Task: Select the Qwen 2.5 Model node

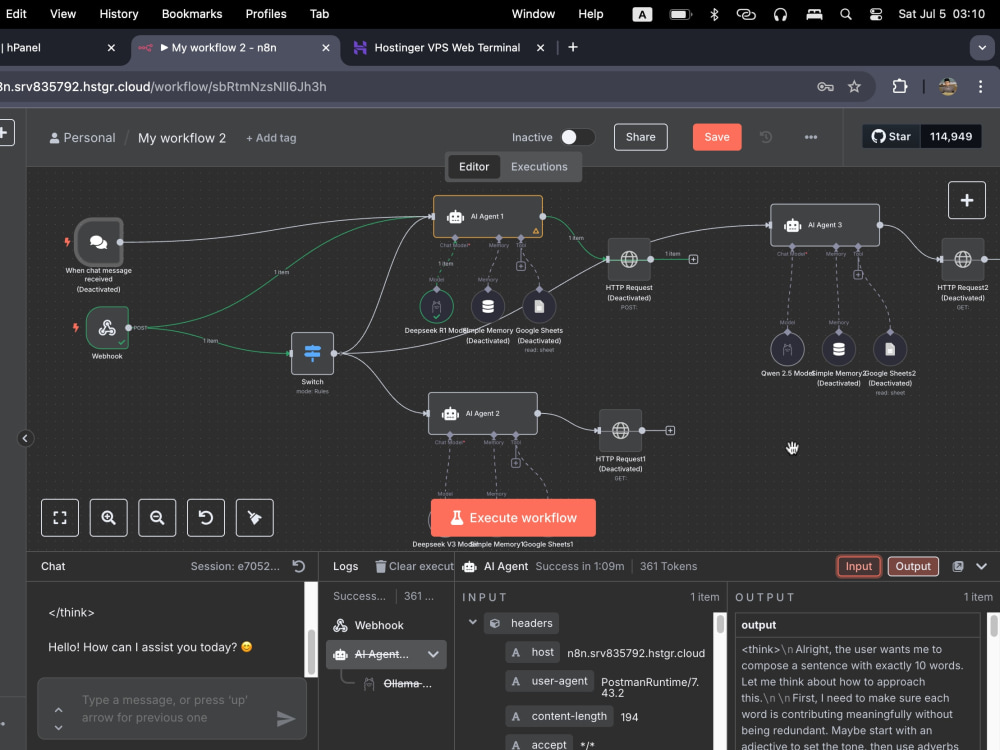Action: tap(788, 349)
